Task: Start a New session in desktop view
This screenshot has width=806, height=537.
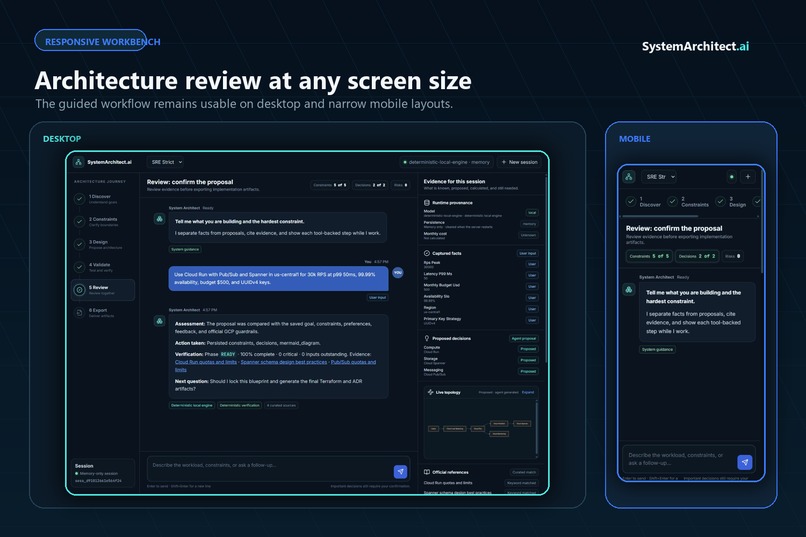Action: coord(520,162)
